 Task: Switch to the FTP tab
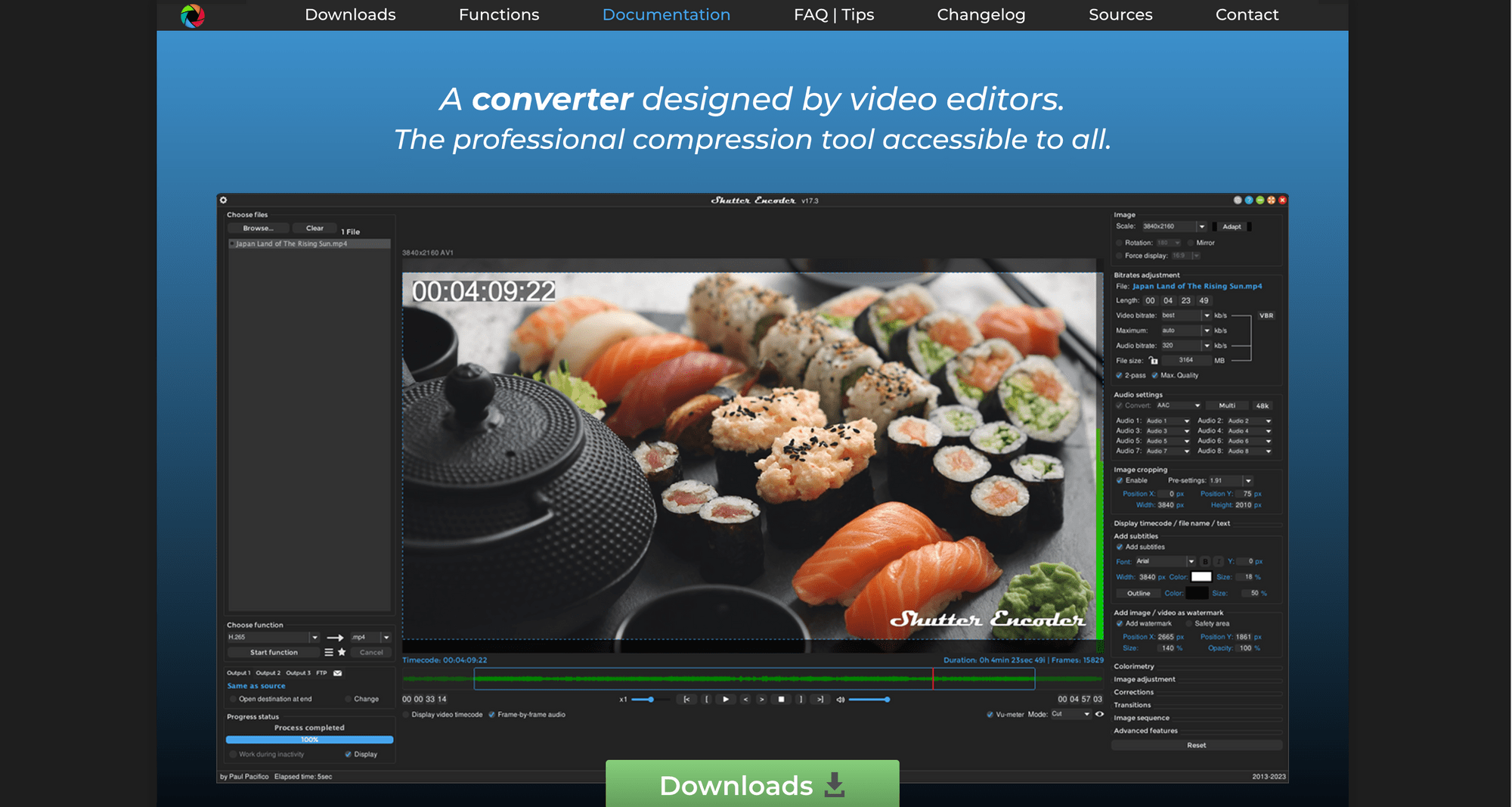(x=321, y=673)
